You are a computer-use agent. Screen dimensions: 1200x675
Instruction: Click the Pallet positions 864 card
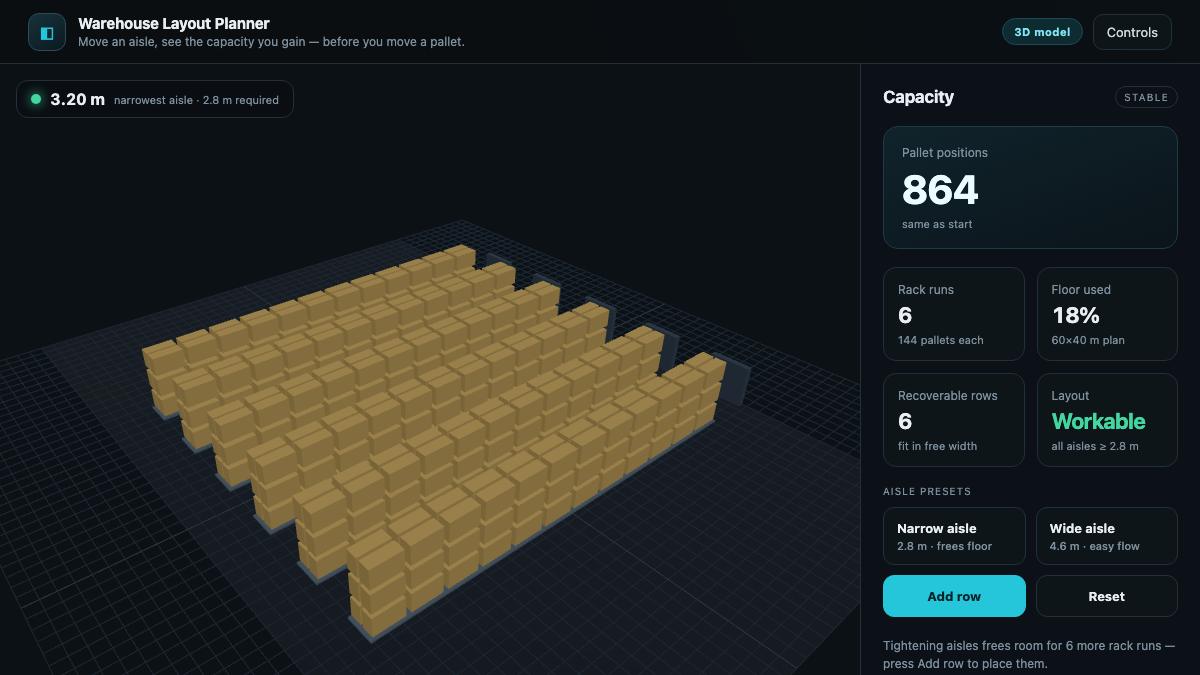pos(1030,187)
